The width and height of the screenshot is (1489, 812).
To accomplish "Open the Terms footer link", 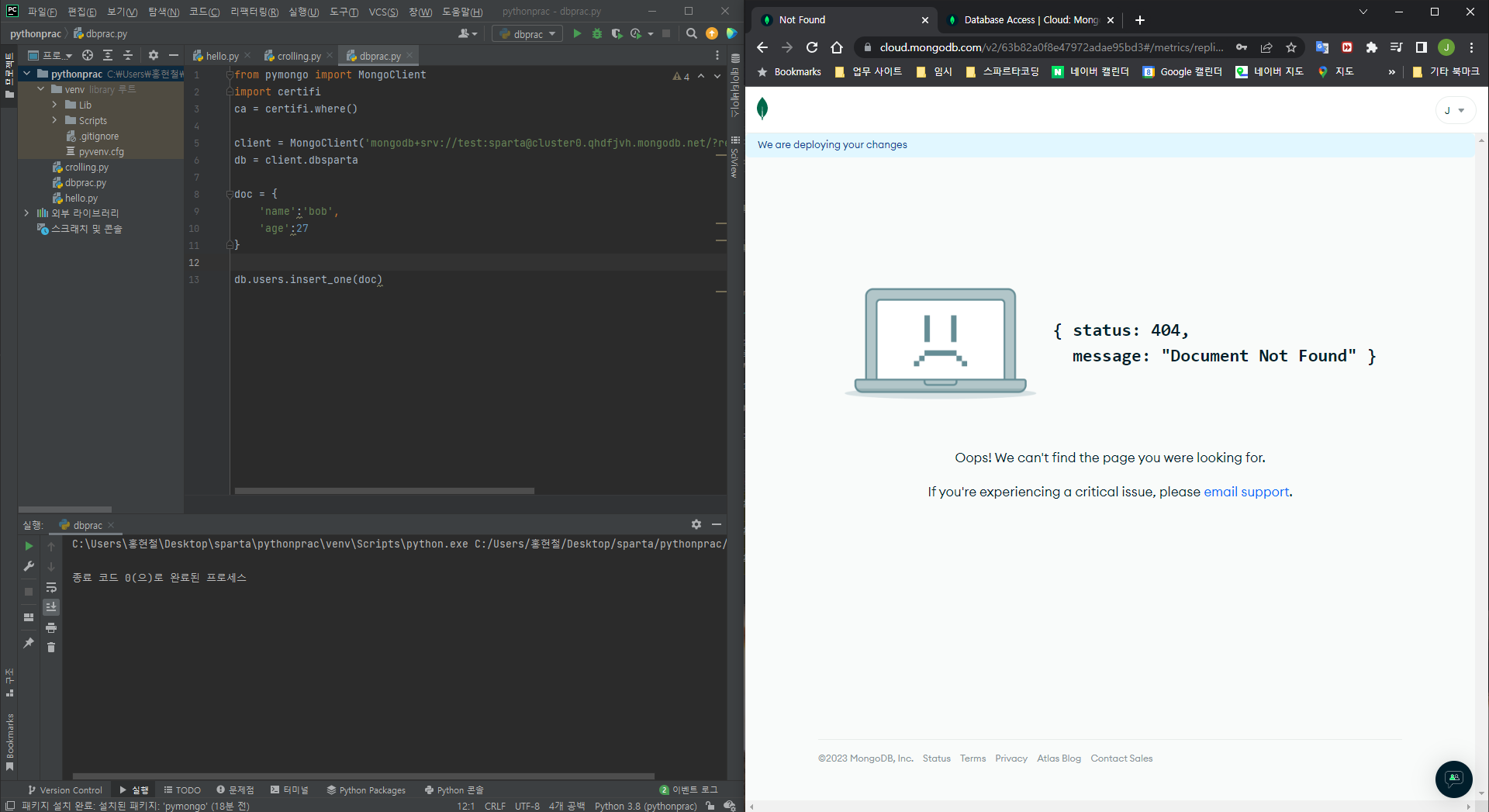I will pos(973,758).
